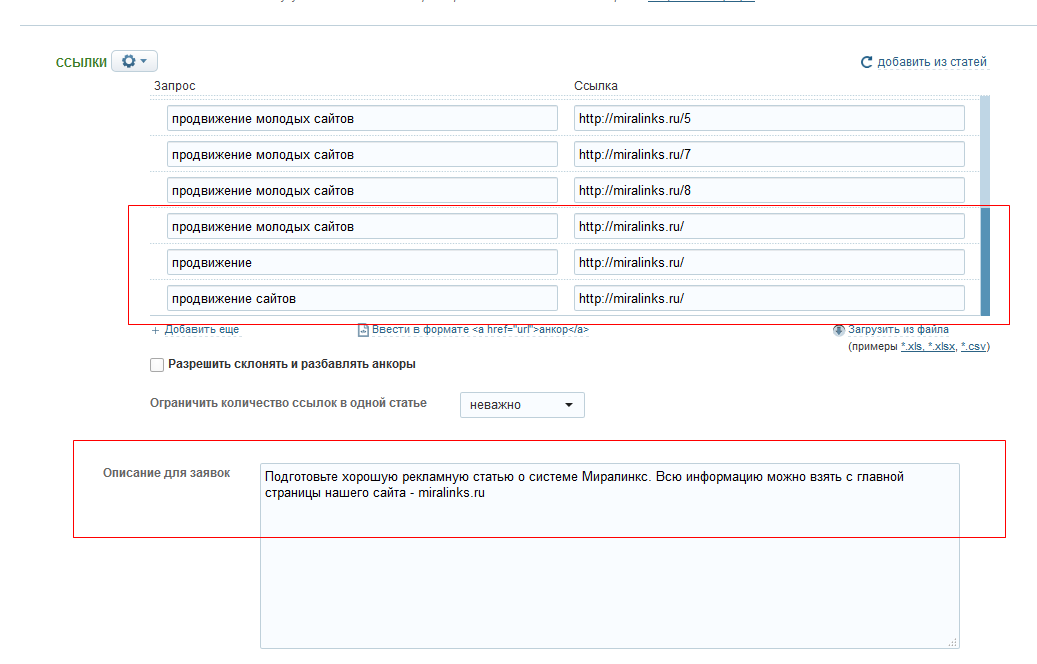Screen dimensions: 1037x664
Task: Click the document icon before Ввести в формате
Action: [x=363, y=329]
